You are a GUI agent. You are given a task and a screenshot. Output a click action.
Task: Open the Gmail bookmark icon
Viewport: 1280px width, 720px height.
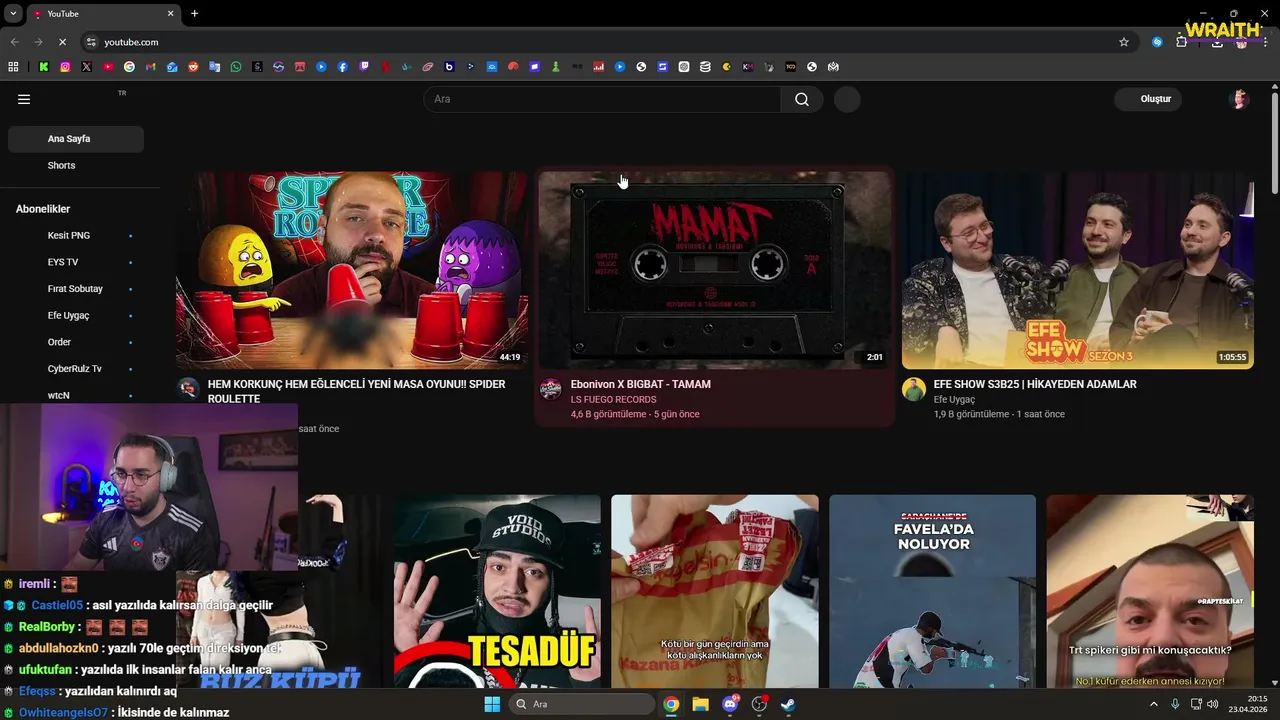(151, 67)
